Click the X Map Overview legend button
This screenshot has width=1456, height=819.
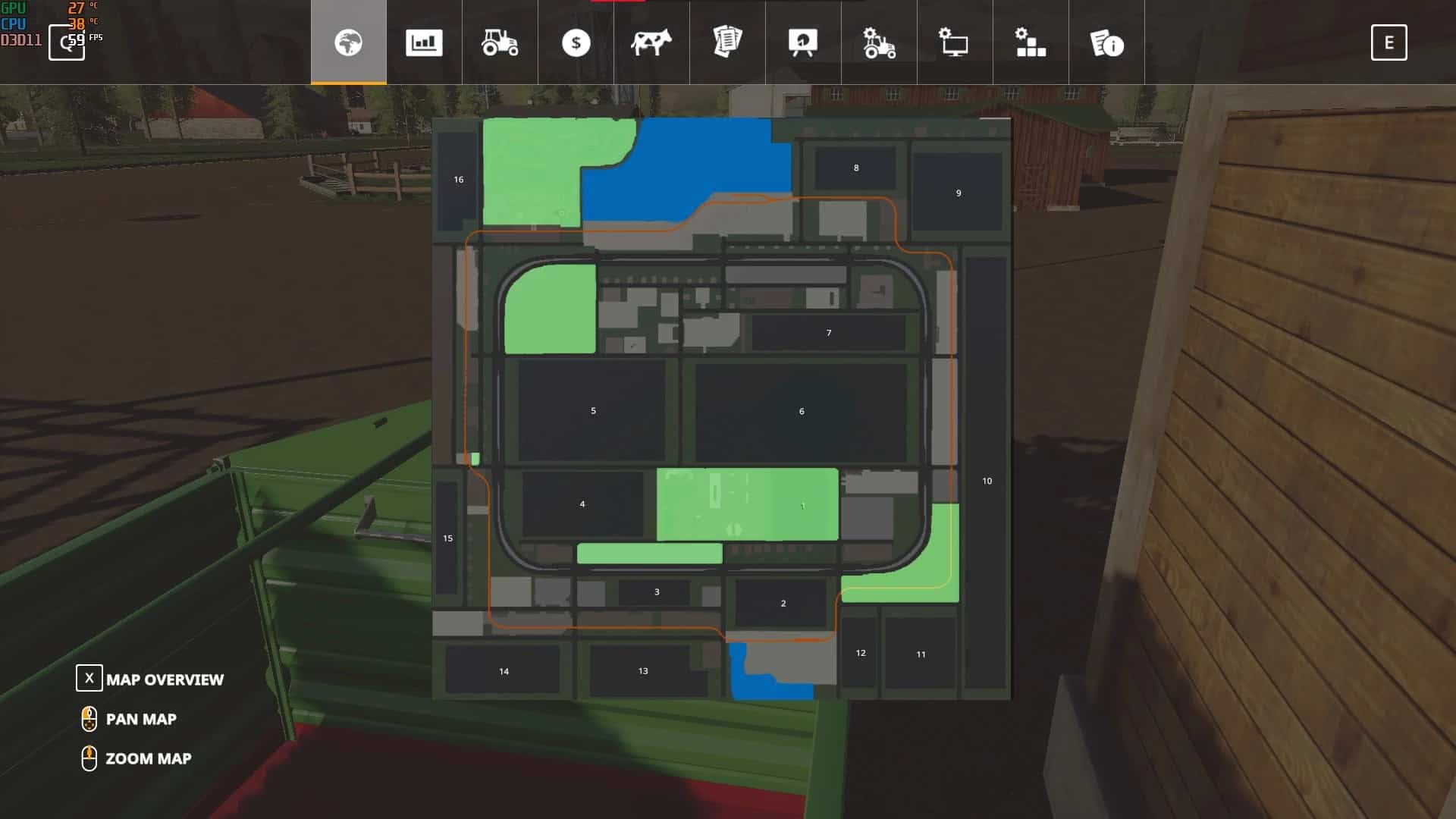coord(89,679)
